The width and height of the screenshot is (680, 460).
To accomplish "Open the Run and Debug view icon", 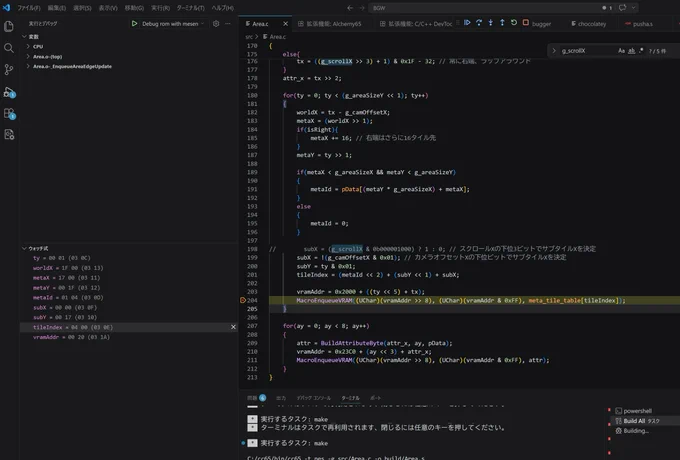I will [x=9, y=92].
